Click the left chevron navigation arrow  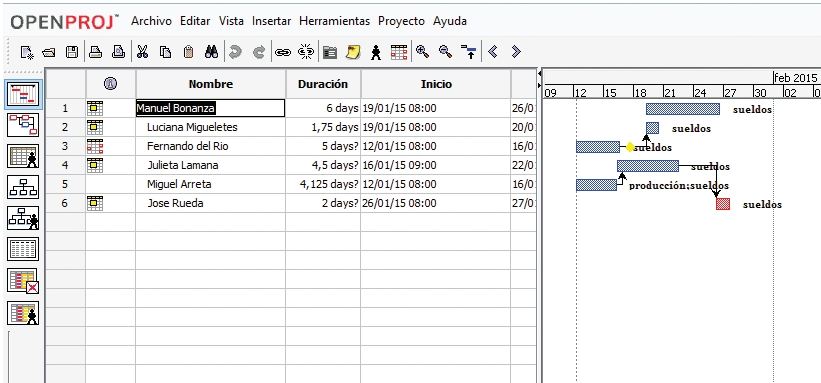coord(492,51)
